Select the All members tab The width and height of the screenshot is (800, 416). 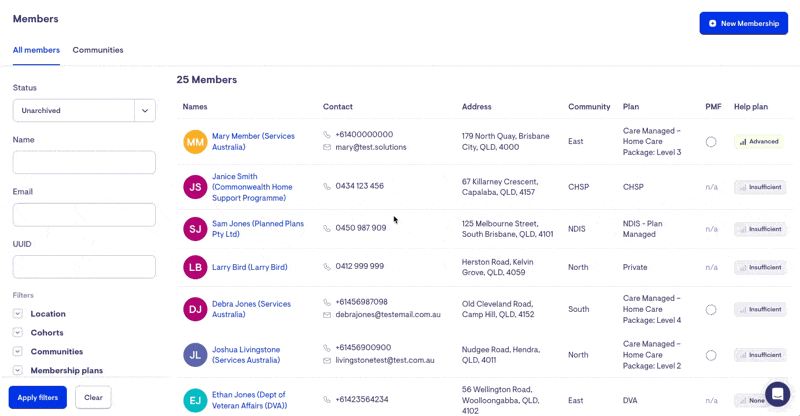(x=36, y=50)
